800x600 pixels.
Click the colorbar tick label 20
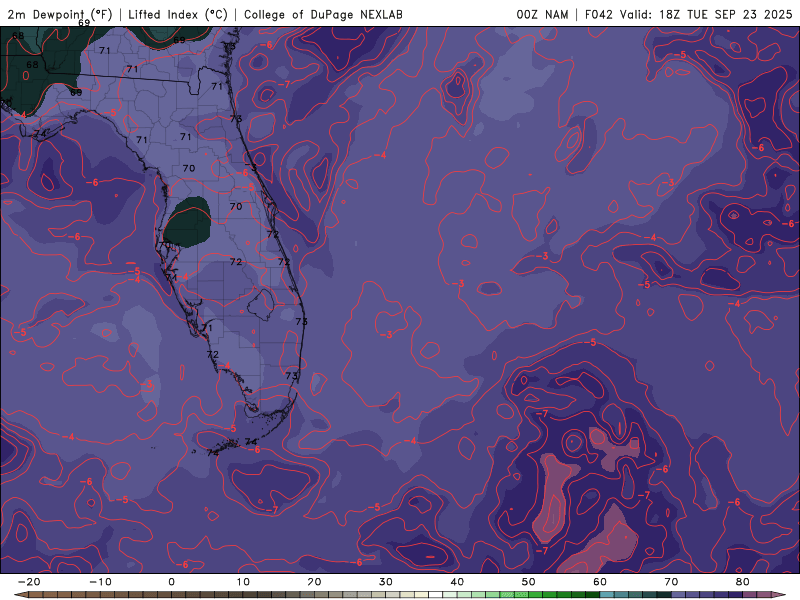tap(314, 582)
